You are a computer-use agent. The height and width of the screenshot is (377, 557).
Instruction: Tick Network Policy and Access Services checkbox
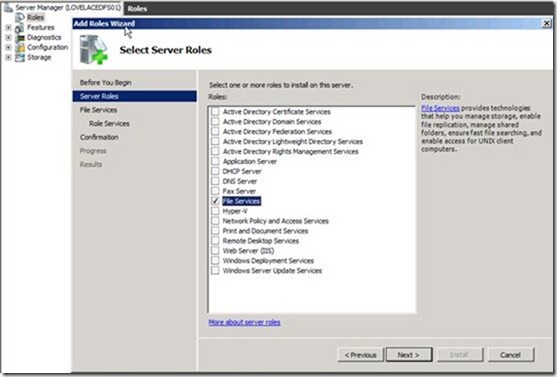tap(215, 221)
